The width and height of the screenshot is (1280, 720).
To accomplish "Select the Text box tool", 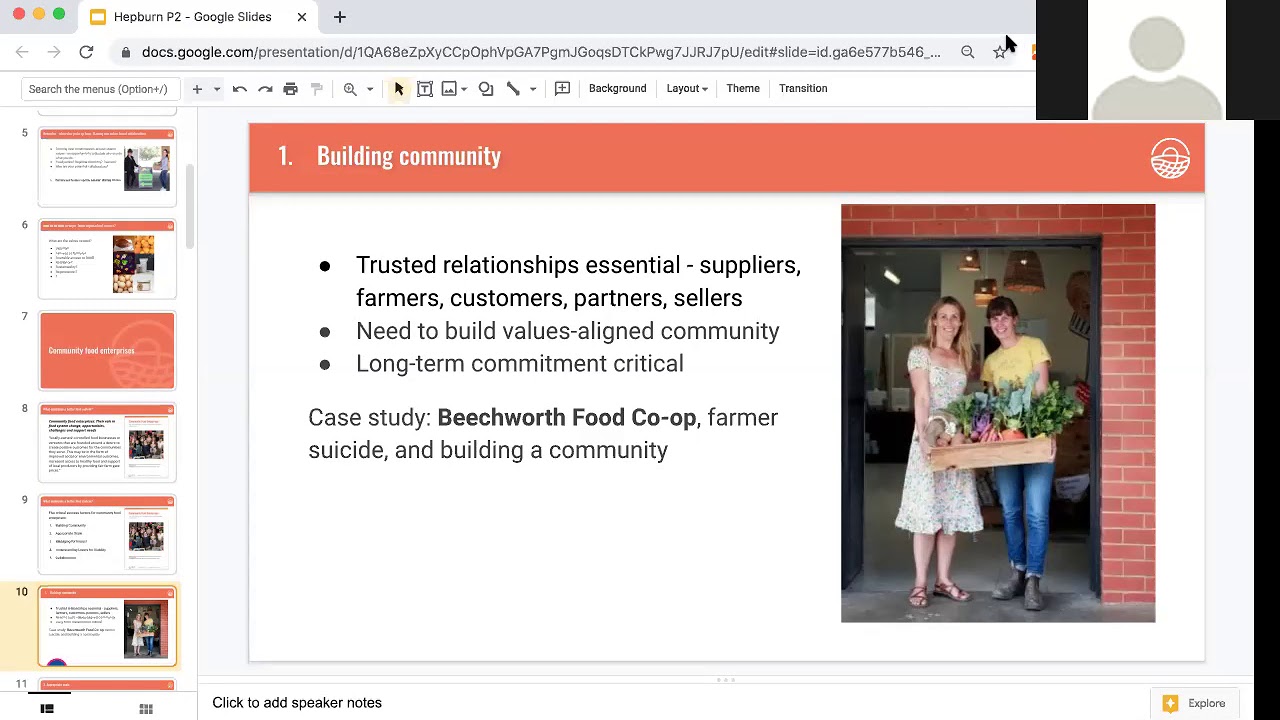I will coord(425,89).
